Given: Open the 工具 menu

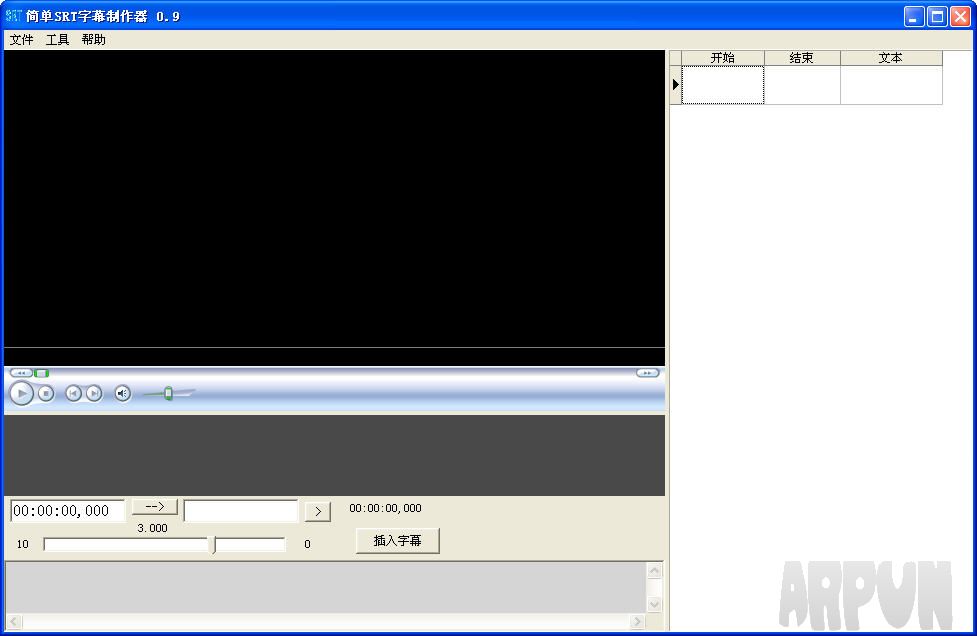Looking at the screenshot, I should 57,40.
